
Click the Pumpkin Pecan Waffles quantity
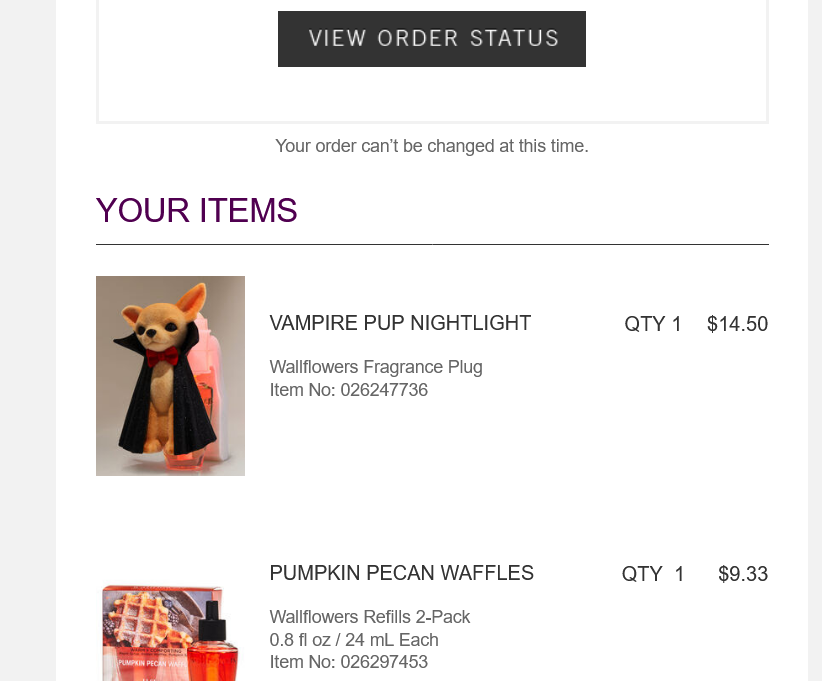click(653, 574)
